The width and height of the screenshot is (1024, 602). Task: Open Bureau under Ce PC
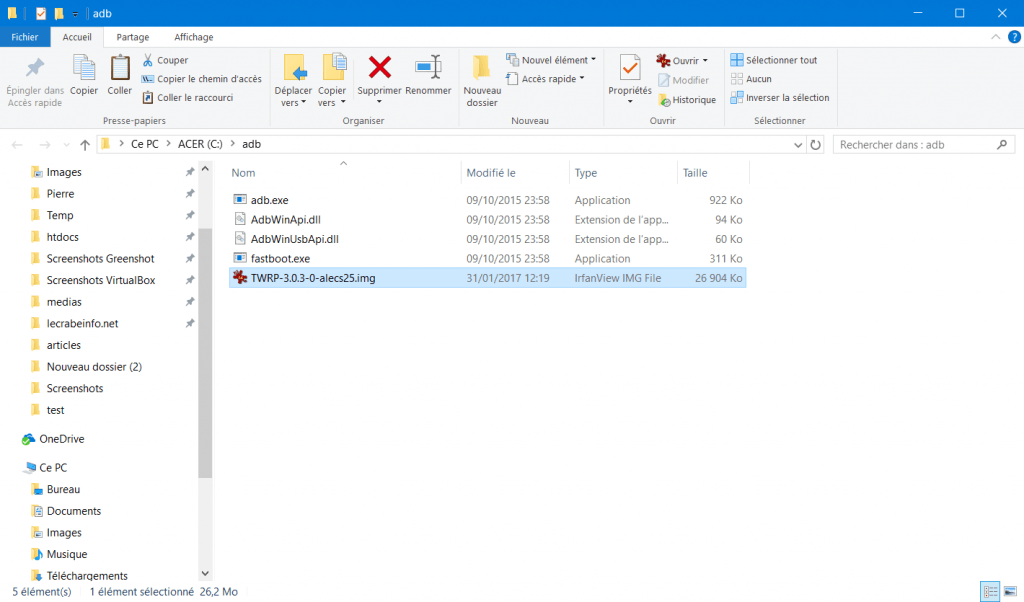pyautogui.click(x=63, y=490)
